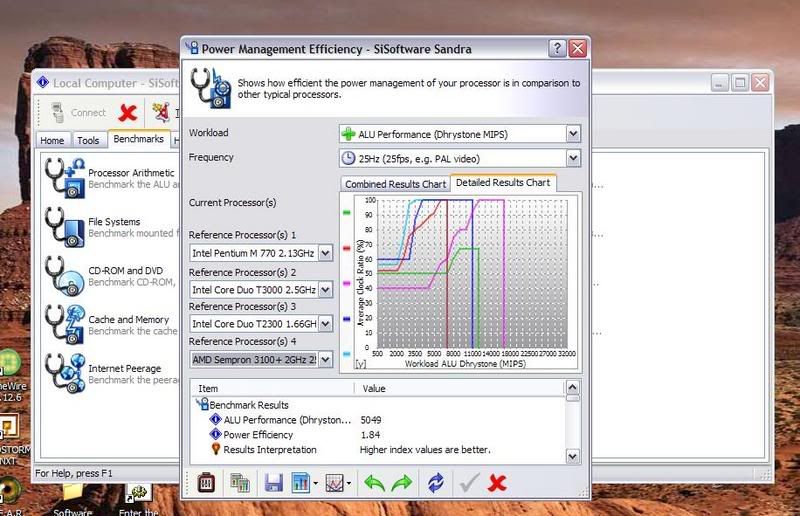
Task: Open Processor Arithmetic benchmark icon
Action: pos(64,178)
